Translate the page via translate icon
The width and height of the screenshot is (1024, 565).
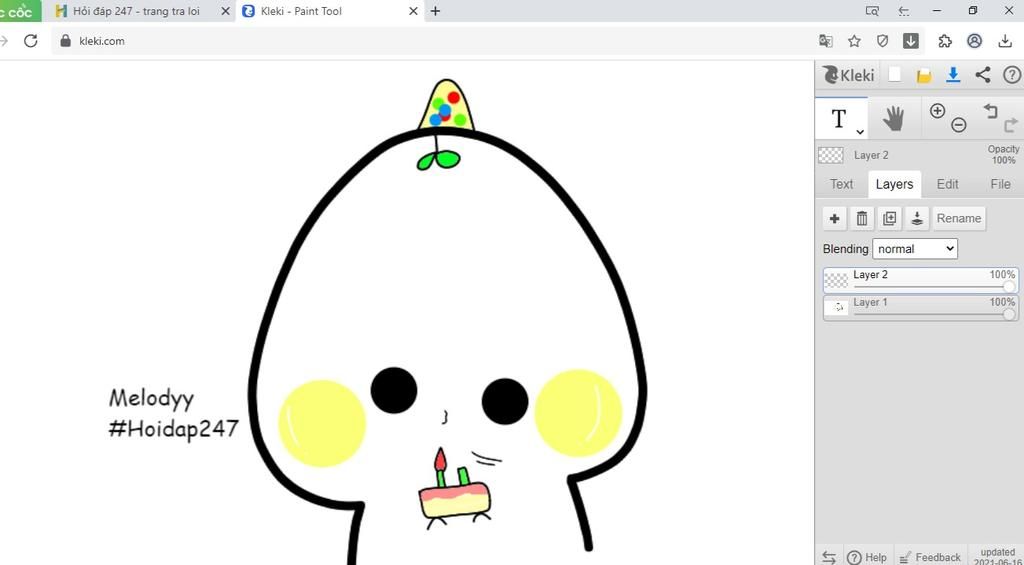pos(825,41)
